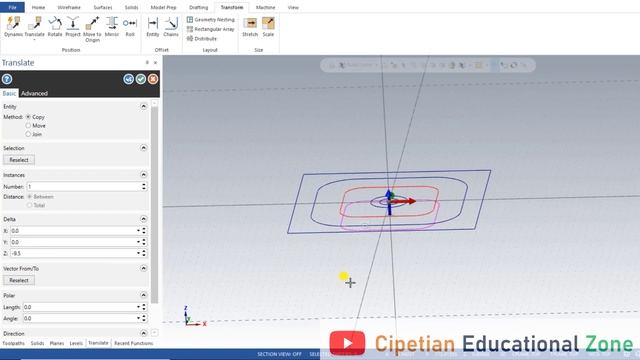Click SECTION VIEW: OFF status entry
Image resolution: width=640 pixels, height=360 pixels.
[x=279, y=354]
